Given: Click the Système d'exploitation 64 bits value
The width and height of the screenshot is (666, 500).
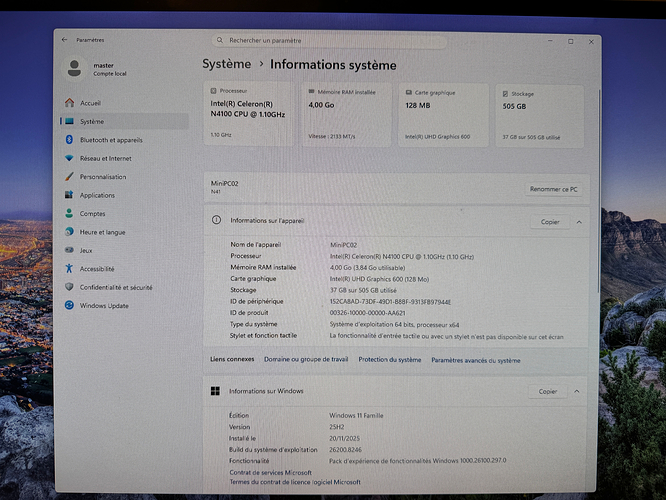Looking at the screenshot, I should [394, 325].
